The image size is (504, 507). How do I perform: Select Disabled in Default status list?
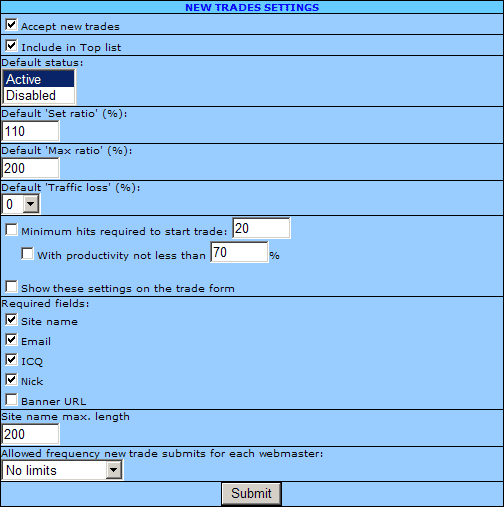[x=39, y=95]
